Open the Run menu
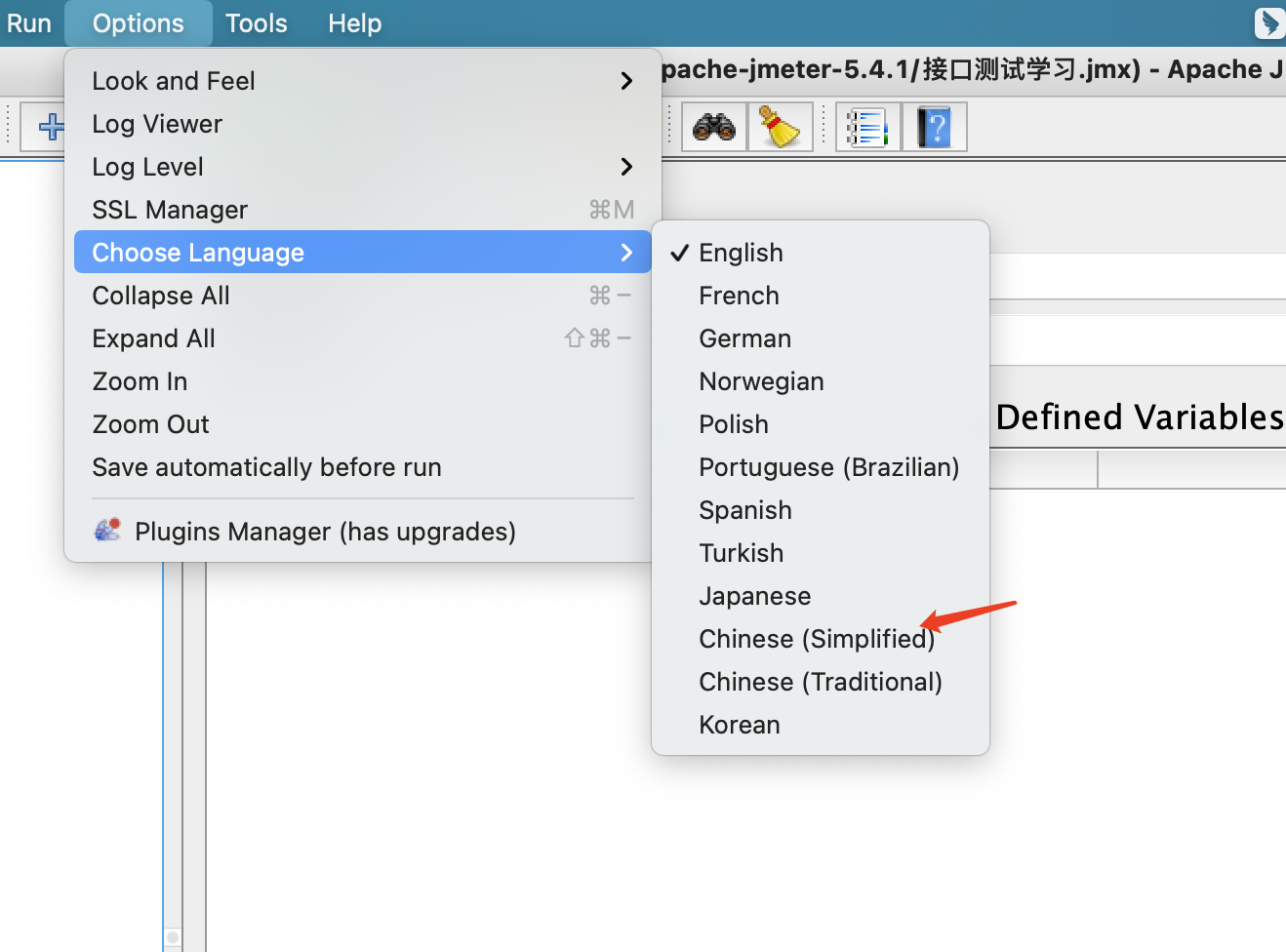1286x952 pixels. click(29, 23)
